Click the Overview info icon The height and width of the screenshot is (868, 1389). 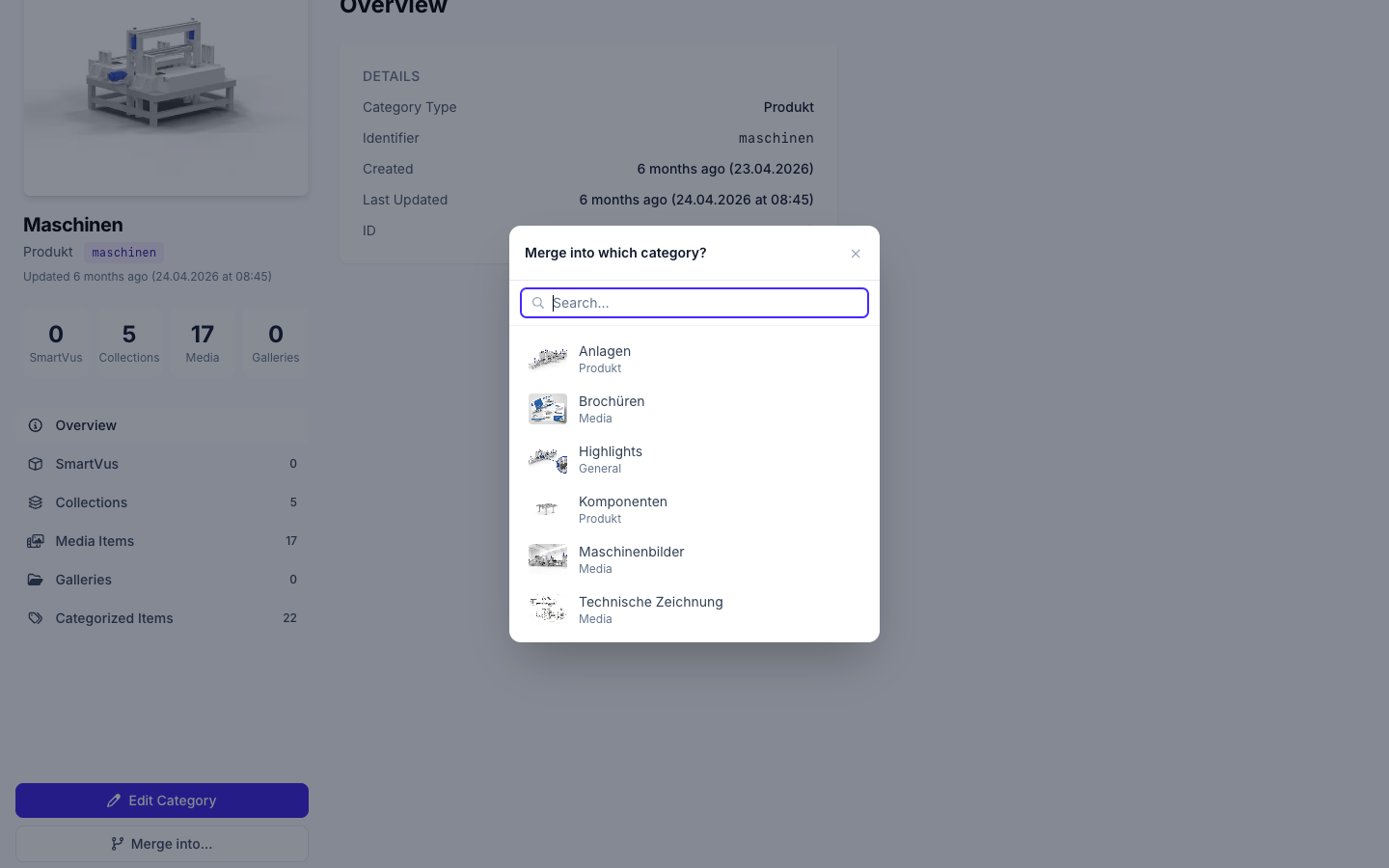[36, 425]
